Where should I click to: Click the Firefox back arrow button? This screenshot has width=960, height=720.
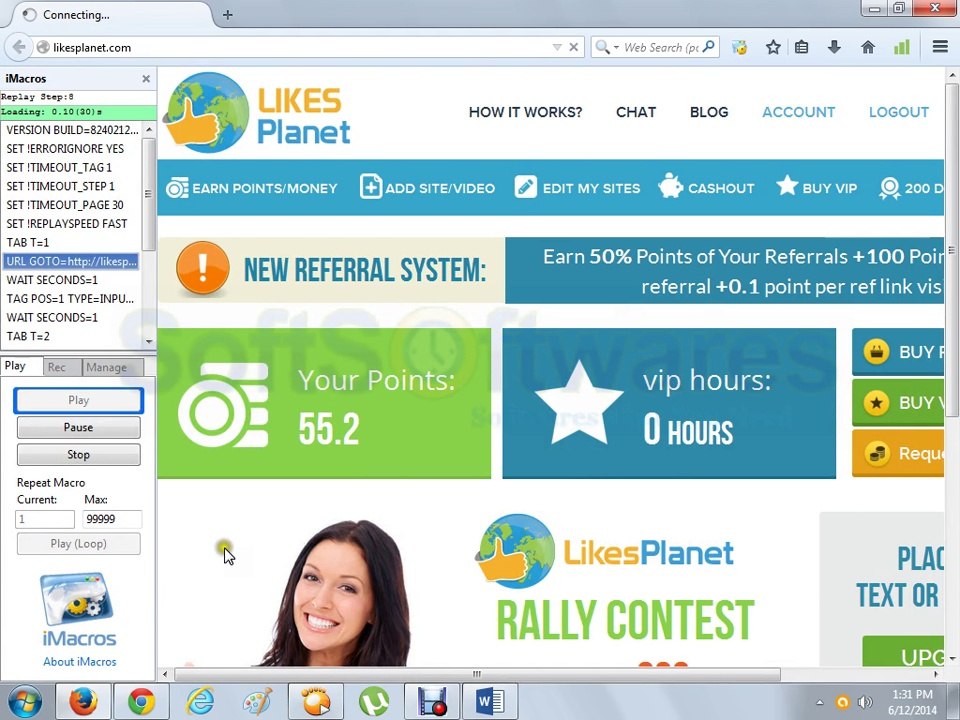(19, 47)
